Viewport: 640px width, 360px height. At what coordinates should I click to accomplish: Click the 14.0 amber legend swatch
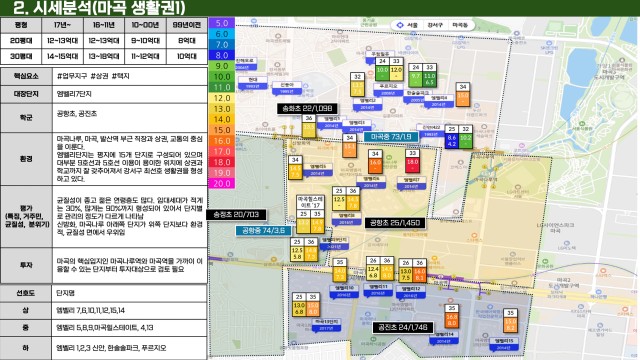click(222, 119)
